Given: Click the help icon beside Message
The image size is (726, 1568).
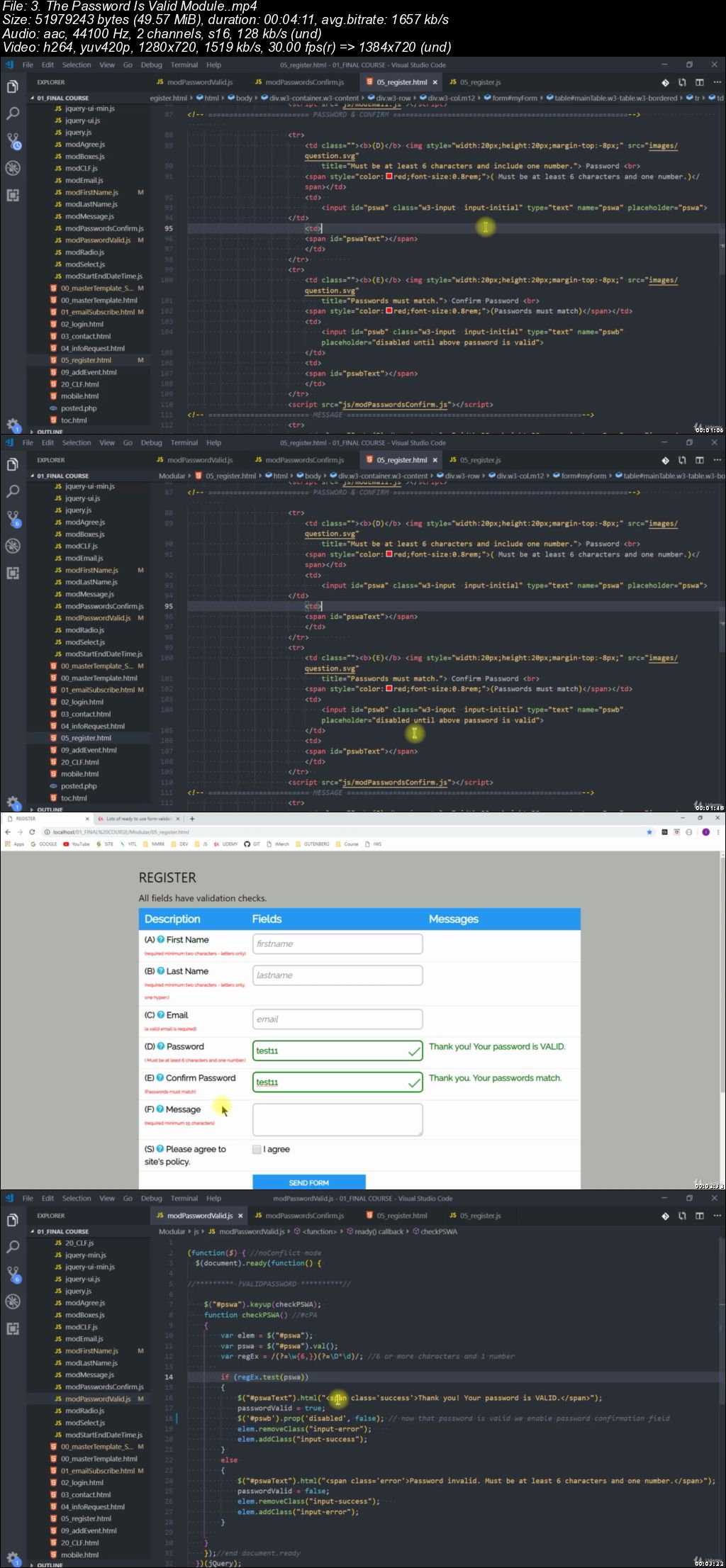Looking at the screenshot, I should (160, 1109).
